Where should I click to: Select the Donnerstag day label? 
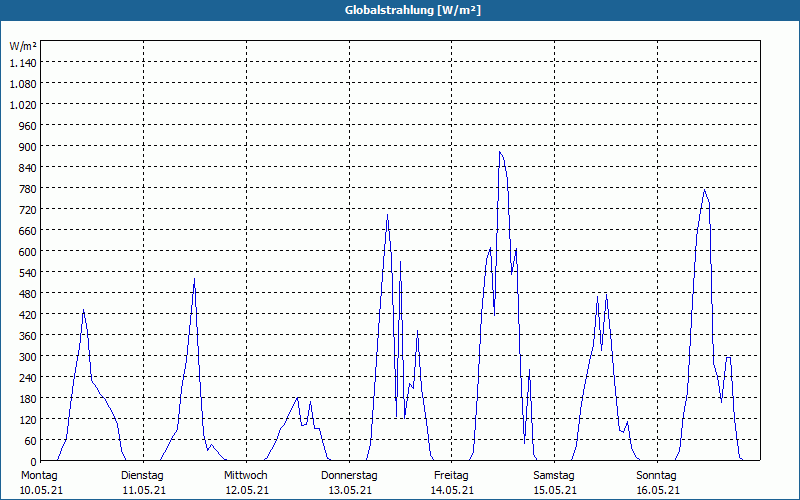[349, 476]
